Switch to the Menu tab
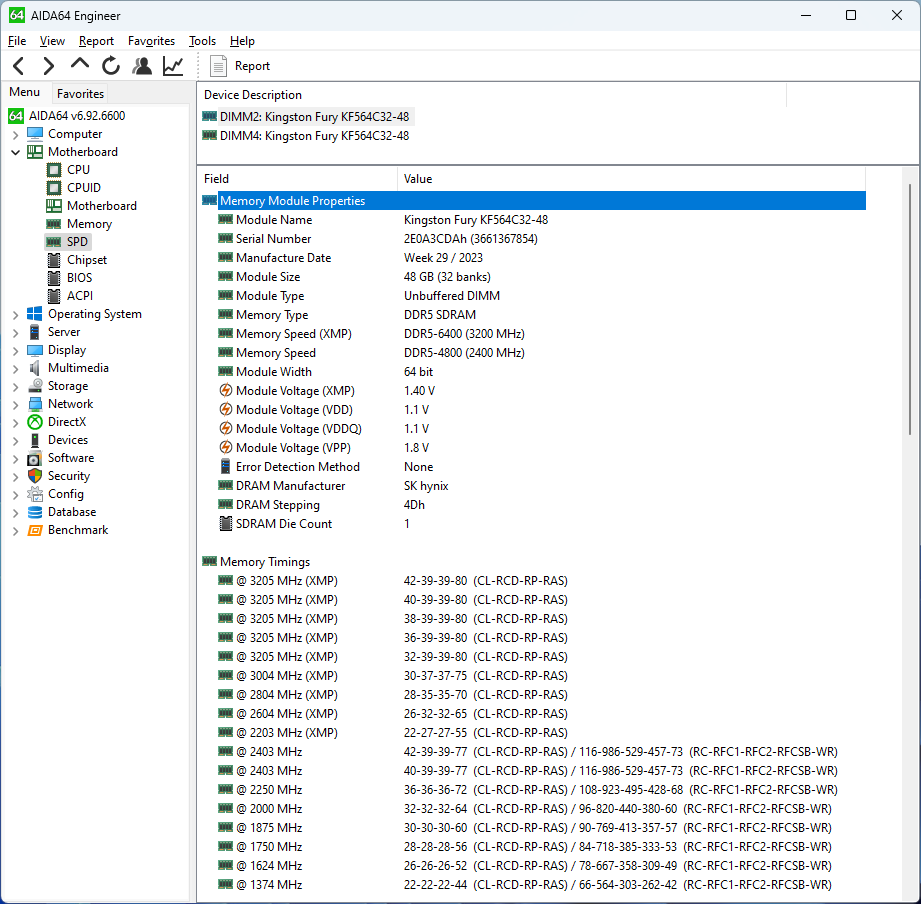The image size is (921, 904). tap(25, 92)
